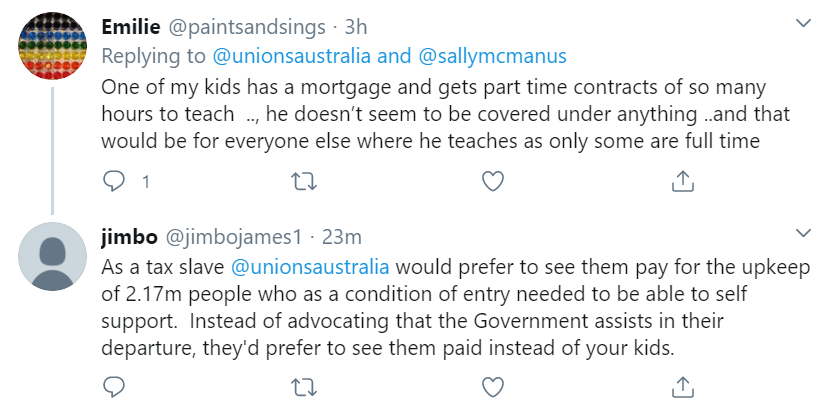Like jimbo's tax slave tweet
Screen dimensions: 833x414
[492, 386]
